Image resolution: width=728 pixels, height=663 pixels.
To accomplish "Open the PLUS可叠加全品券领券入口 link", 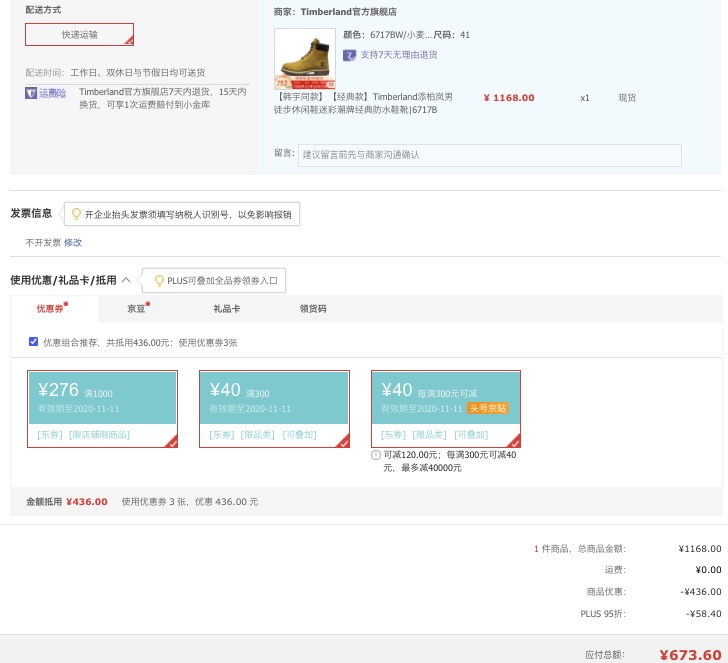I will point(222,281).
